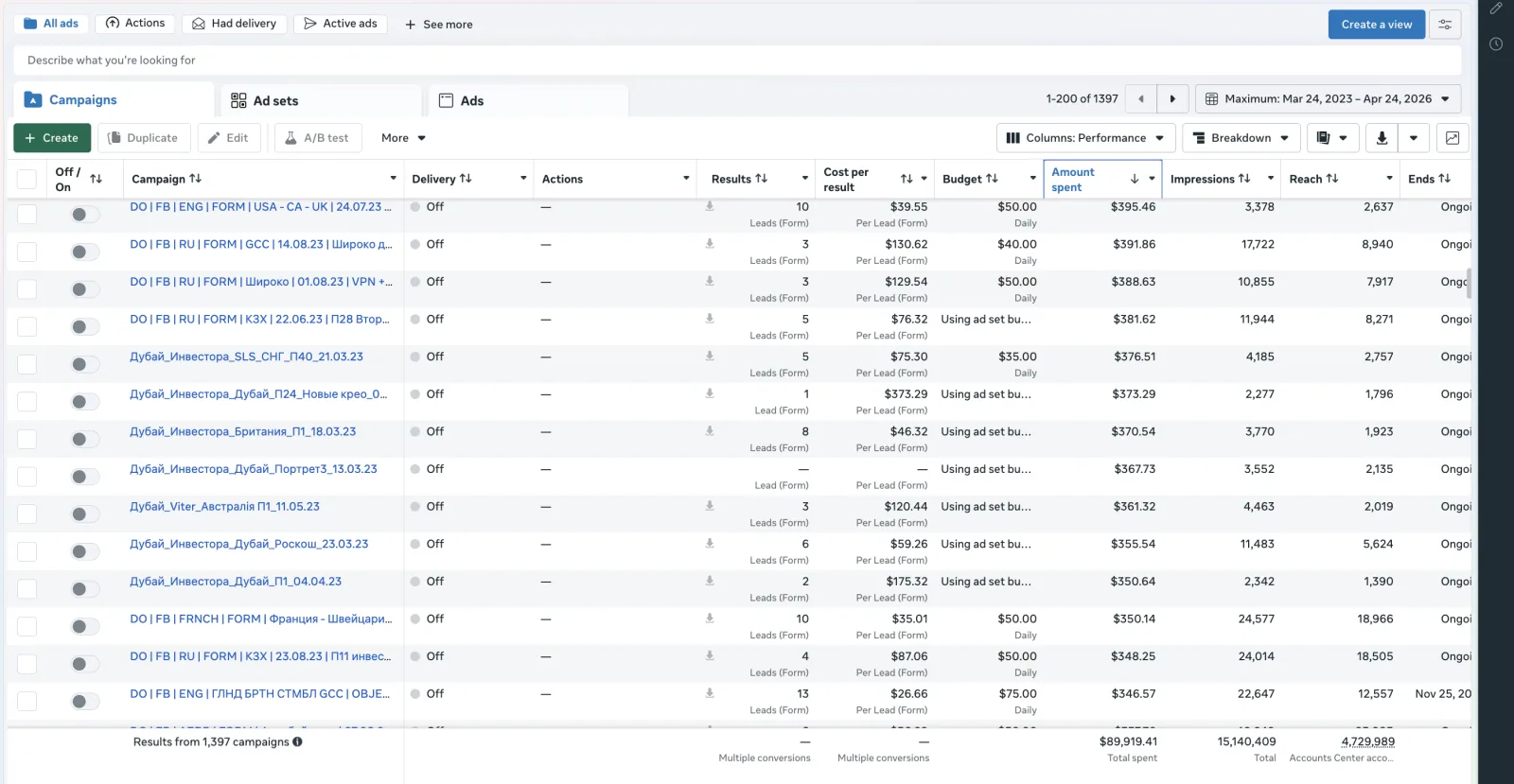Open the date range selector
Image resolution: width=1514 pixels, height=784 pixels.
coord(1328,98)
